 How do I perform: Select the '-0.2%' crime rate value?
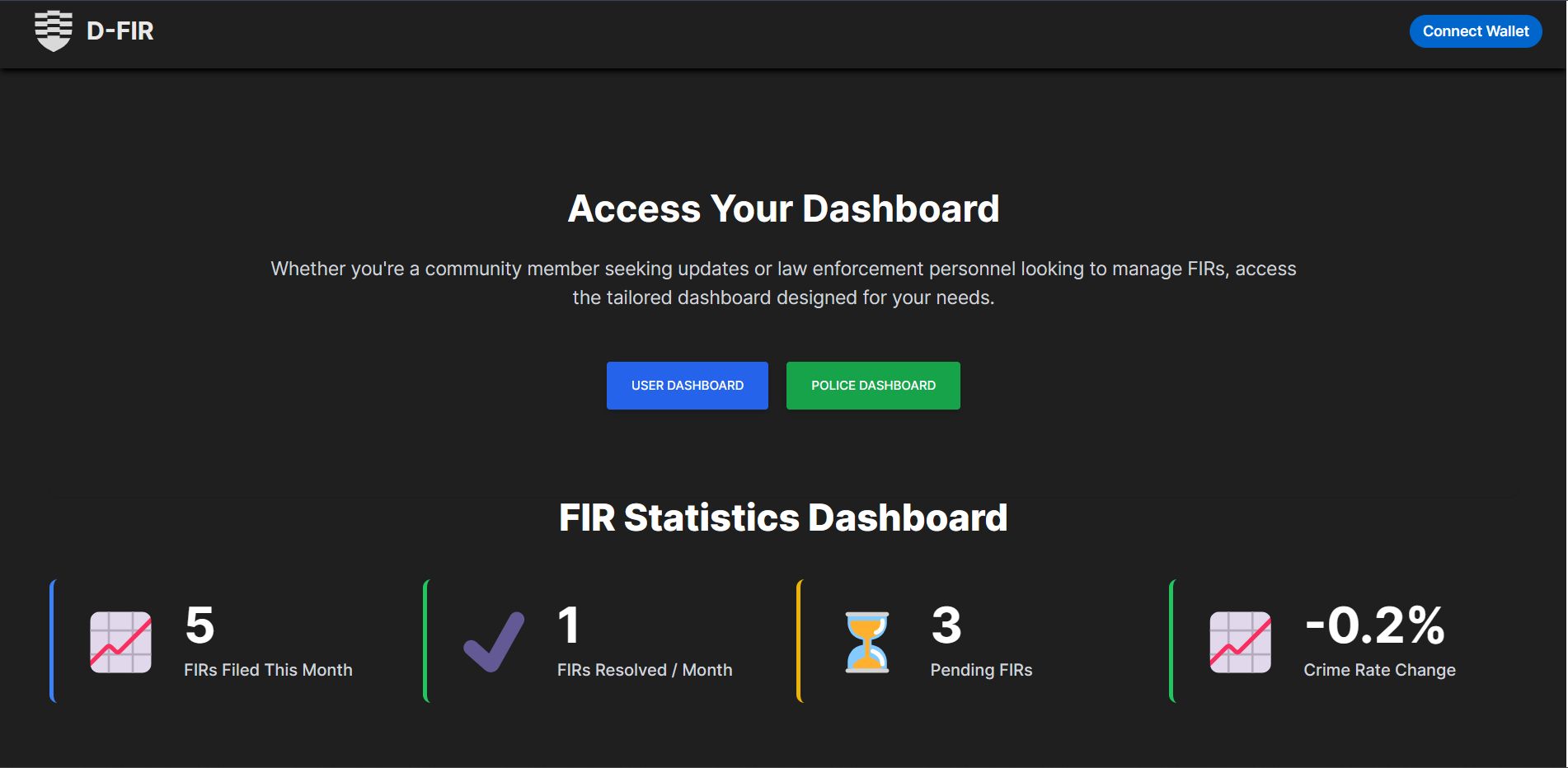(x=1375, y=625)
